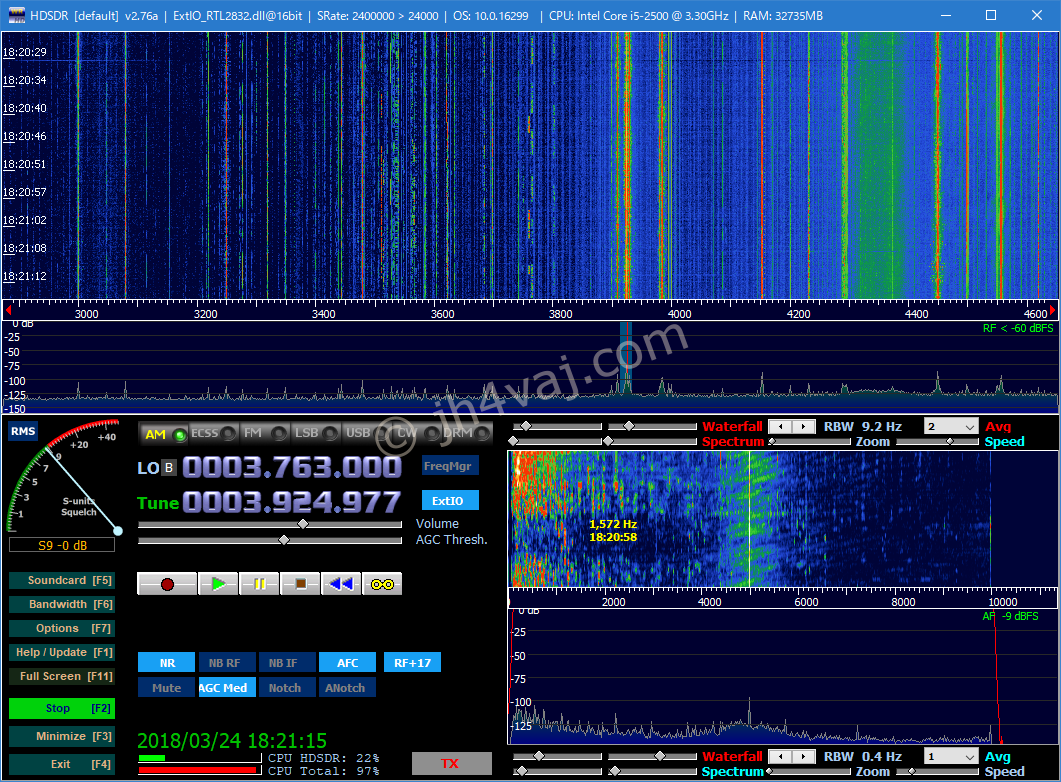Screen dimensions: 1061x782
Task: Select DRM demodulation mode
Action: tap(467, 434)
